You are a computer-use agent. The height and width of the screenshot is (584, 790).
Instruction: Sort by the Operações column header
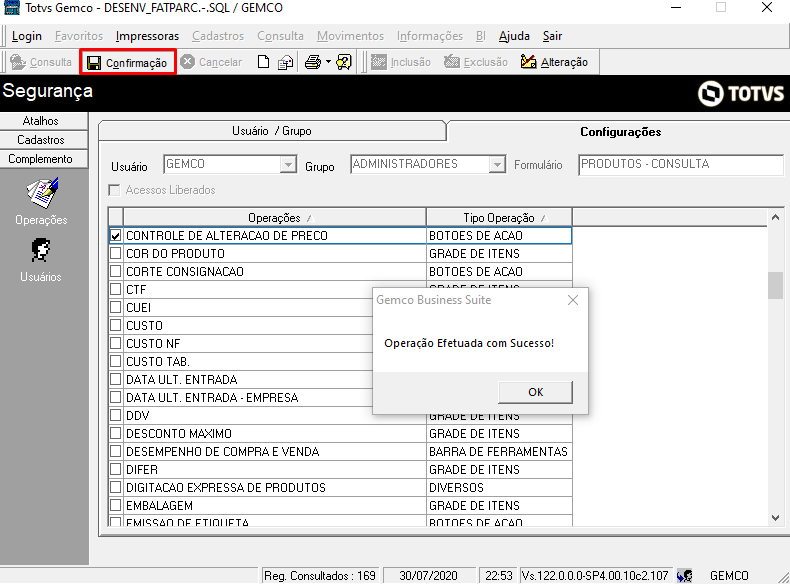pyautogui.click(x=275, y=218)
